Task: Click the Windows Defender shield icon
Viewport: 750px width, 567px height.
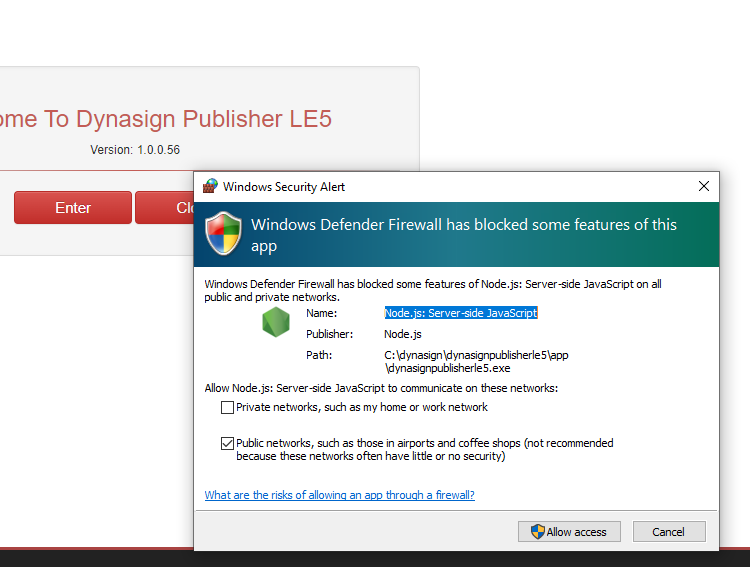Action: point(223,233)
